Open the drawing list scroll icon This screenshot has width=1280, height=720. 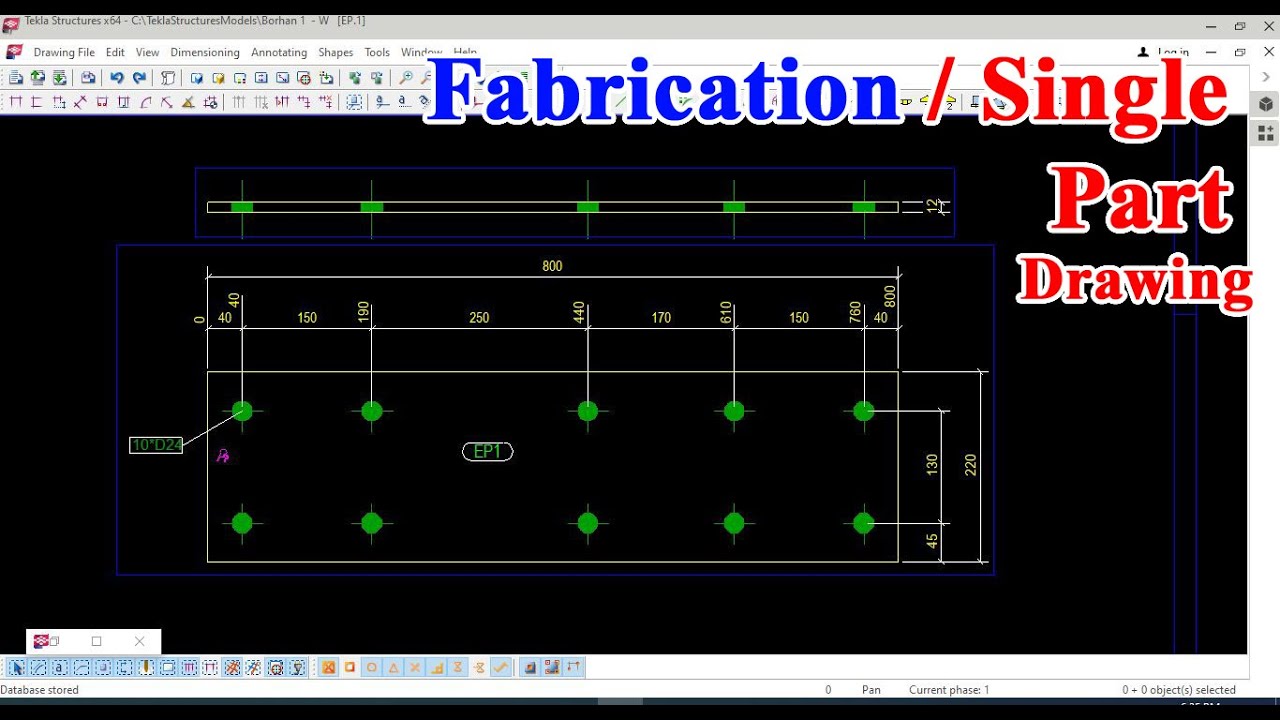168,78
